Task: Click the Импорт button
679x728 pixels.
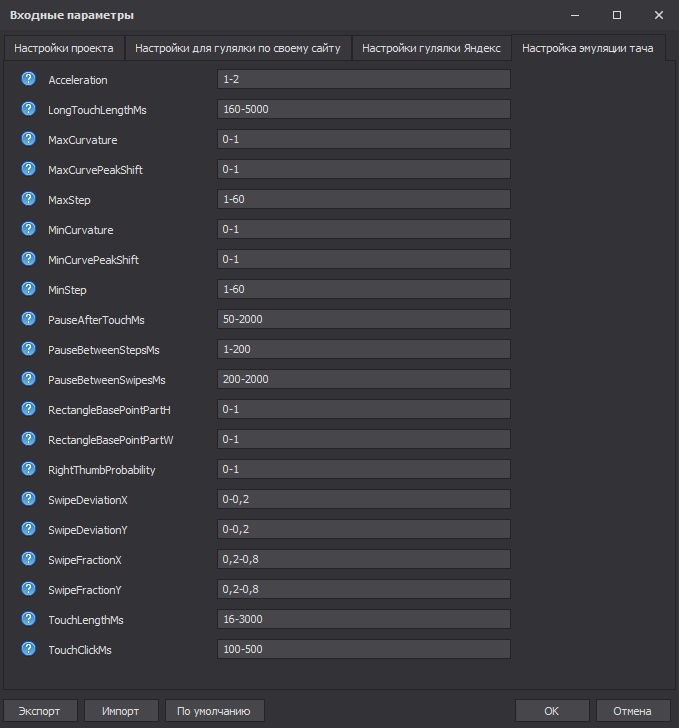Action: 121,711
